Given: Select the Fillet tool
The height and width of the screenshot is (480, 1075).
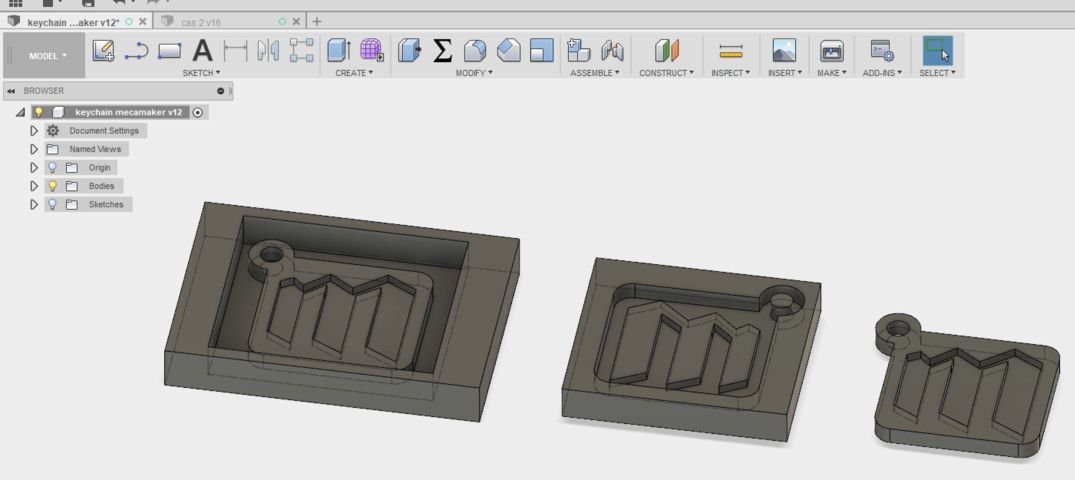Looking at the screenshot, I should point(475,50).
